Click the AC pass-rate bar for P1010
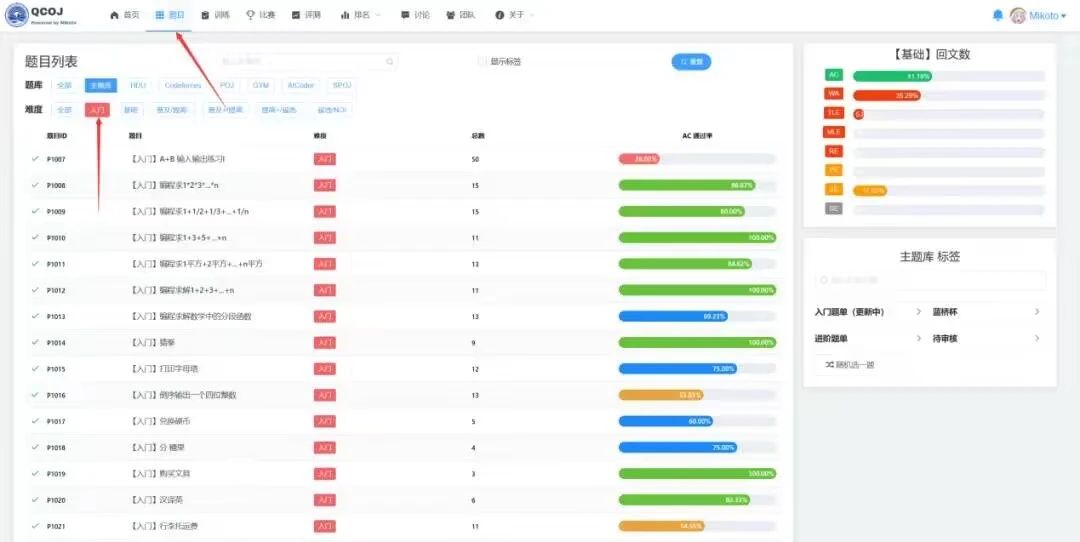 (697, 238)
